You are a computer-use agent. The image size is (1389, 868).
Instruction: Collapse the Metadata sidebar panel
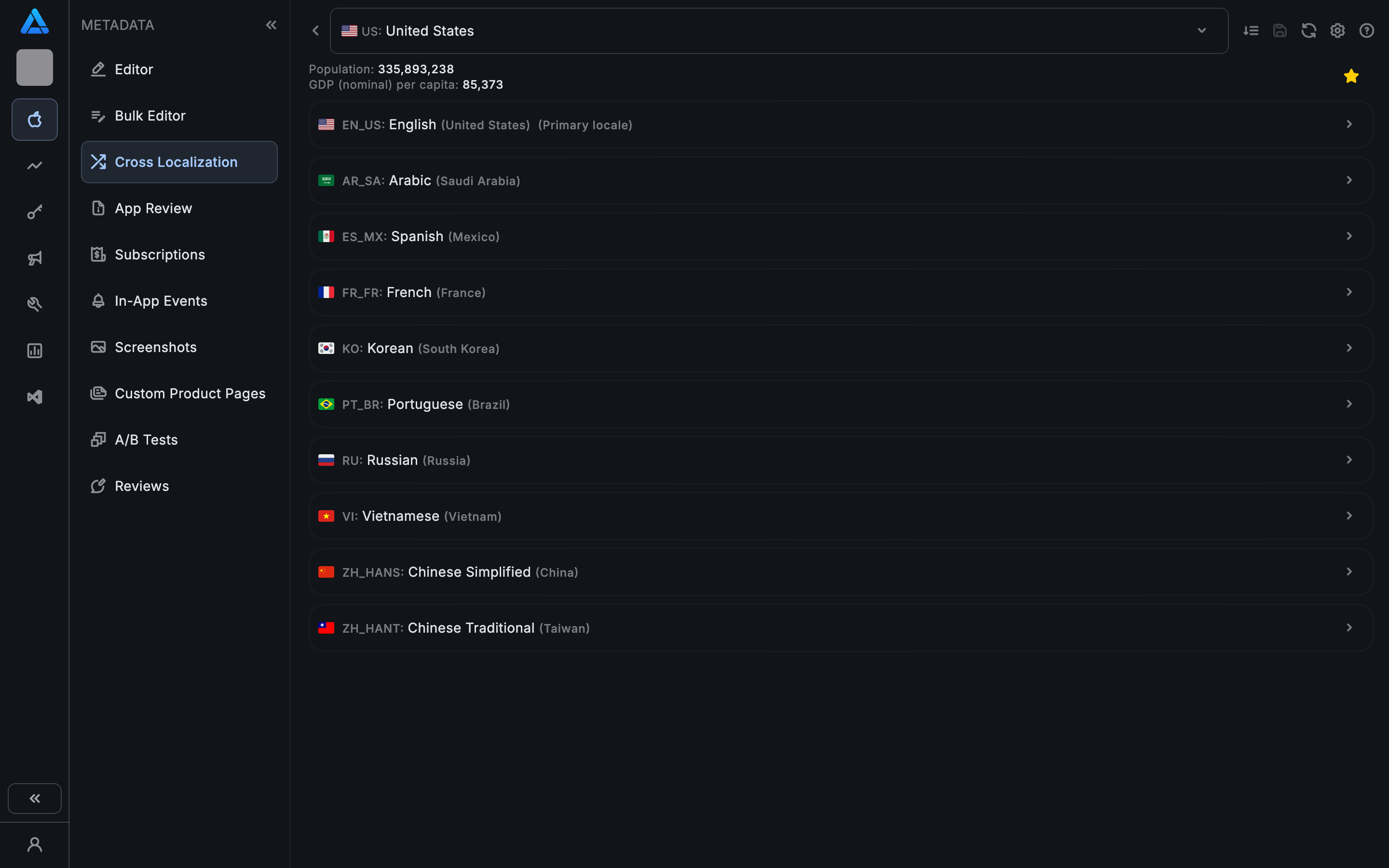271,25
